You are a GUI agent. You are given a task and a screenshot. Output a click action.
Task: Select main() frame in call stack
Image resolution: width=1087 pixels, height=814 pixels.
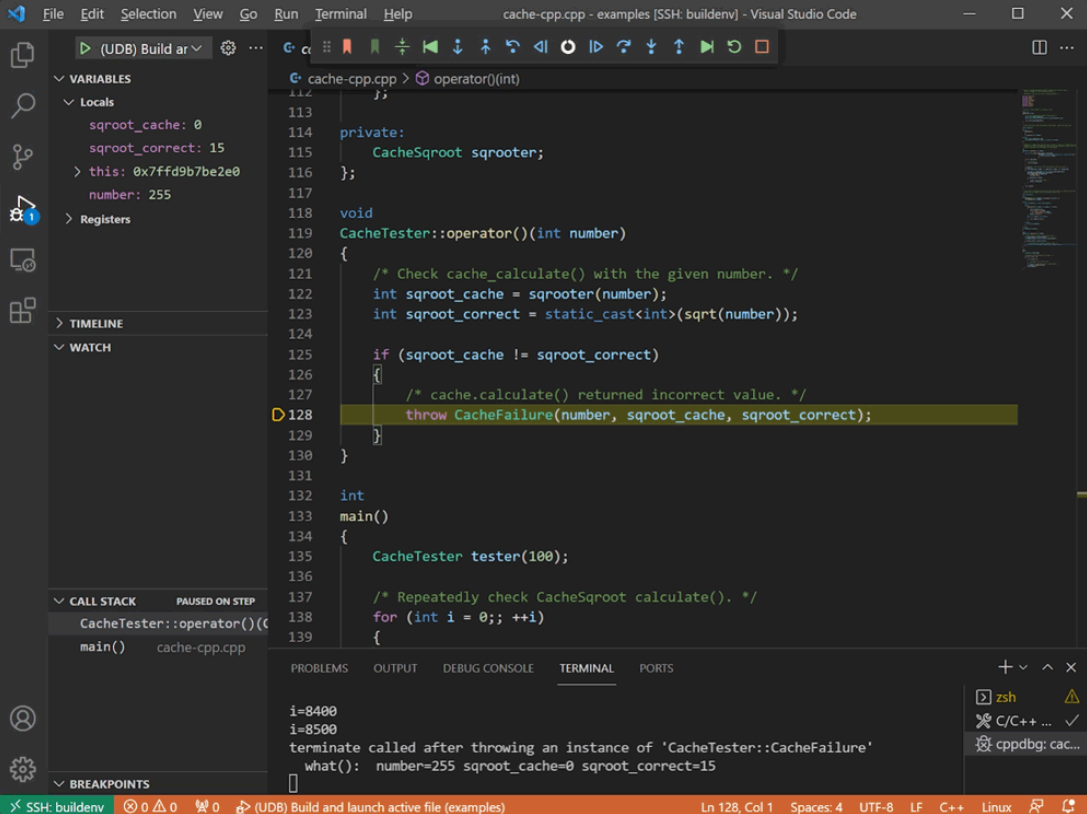coord(158,647)
